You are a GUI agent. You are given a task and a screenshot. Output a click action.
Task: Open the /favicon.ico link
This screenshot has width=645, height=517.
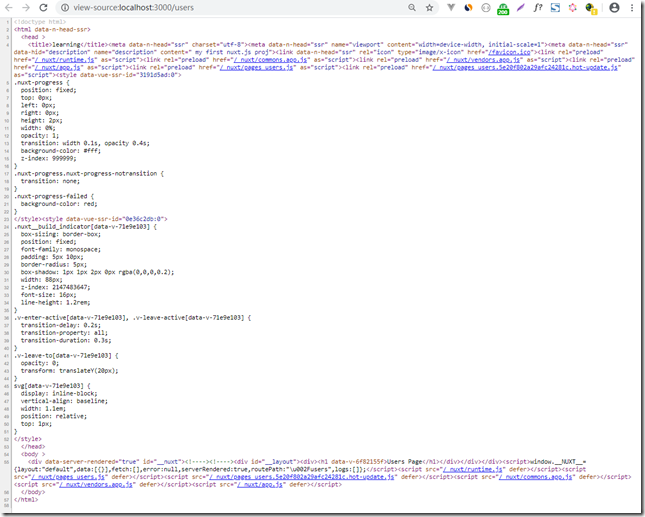(x=509, y=52)
